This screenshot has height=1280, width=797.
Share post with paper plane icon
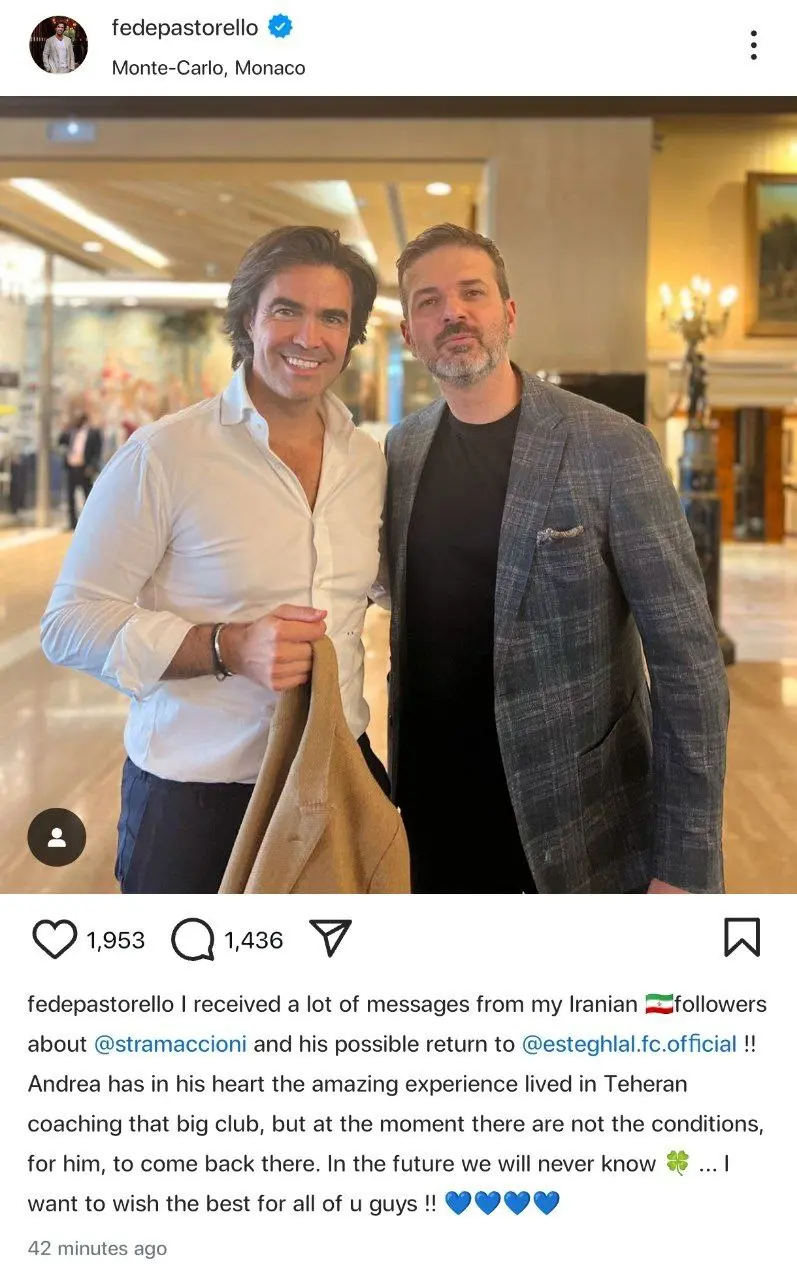330,938
